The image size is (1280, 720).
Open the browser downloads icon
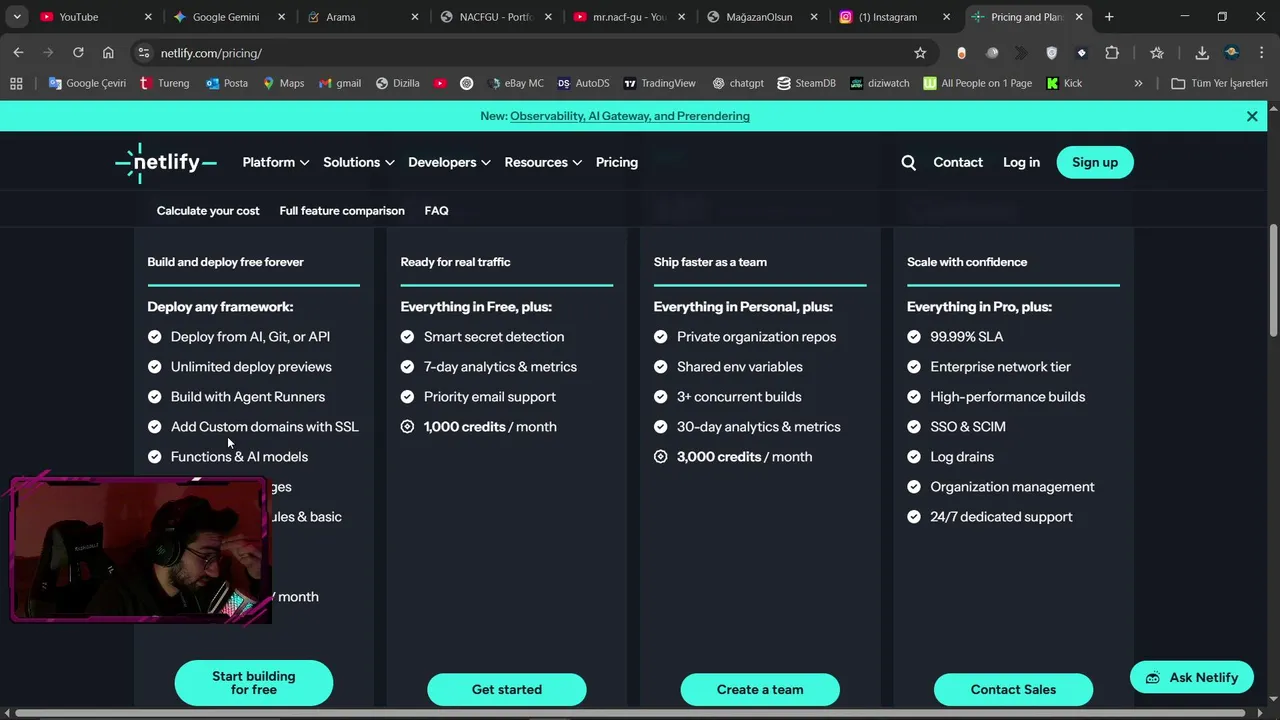(1202, 53)
